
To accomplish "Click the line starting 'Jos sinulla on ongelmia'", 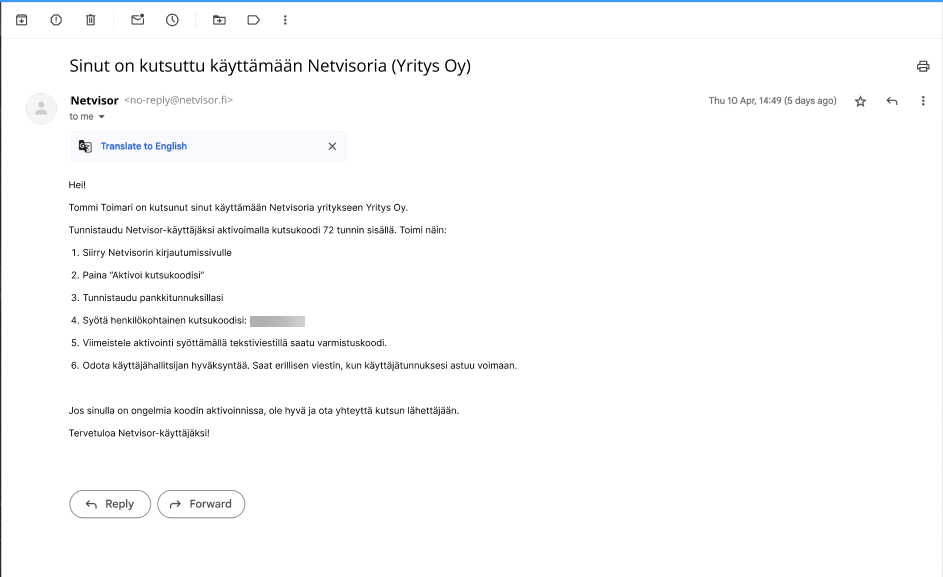I will tap(263, 410).
